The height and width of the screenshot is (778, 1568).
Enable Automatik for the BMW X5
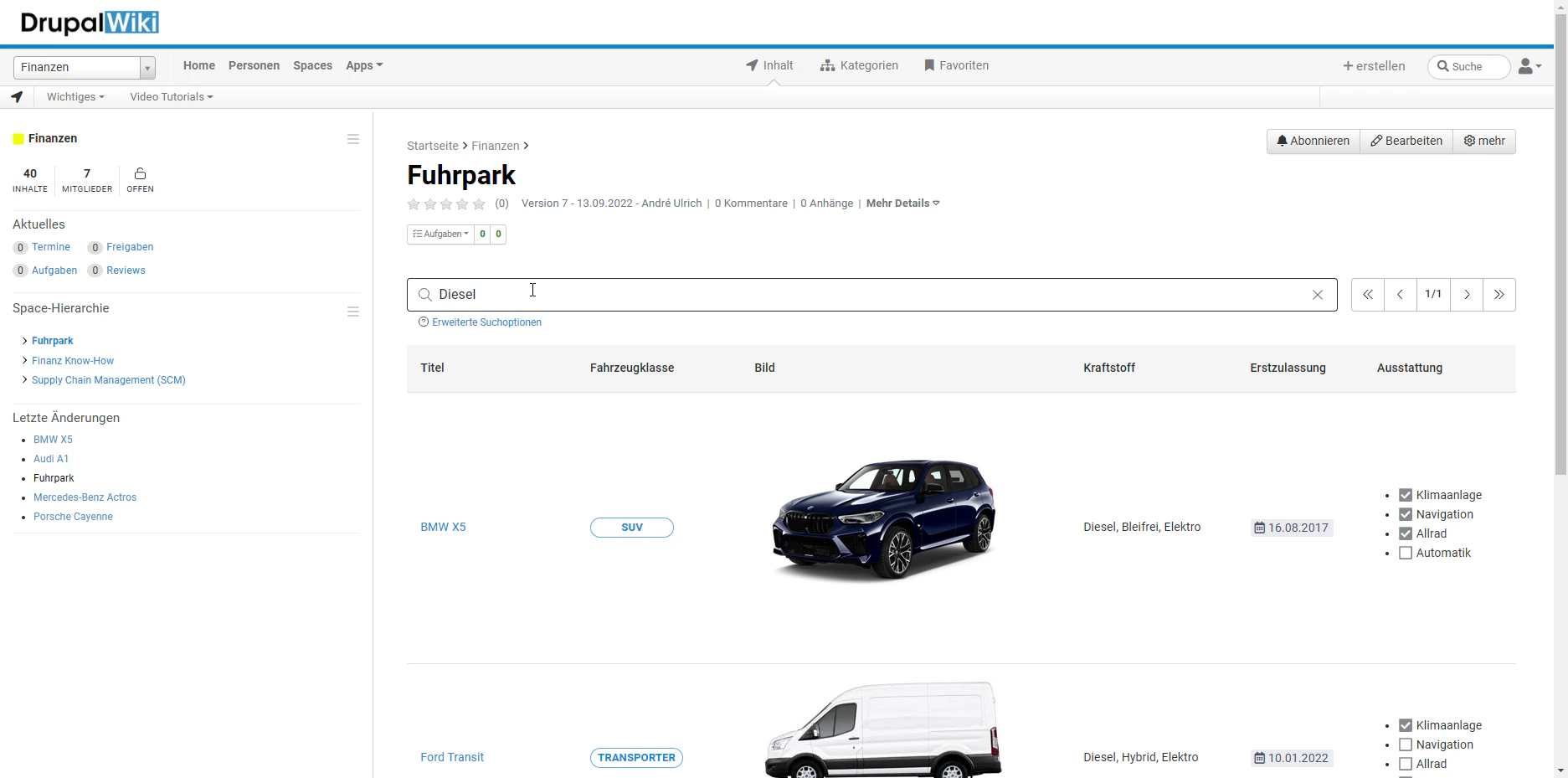(x=1405, y=553)
